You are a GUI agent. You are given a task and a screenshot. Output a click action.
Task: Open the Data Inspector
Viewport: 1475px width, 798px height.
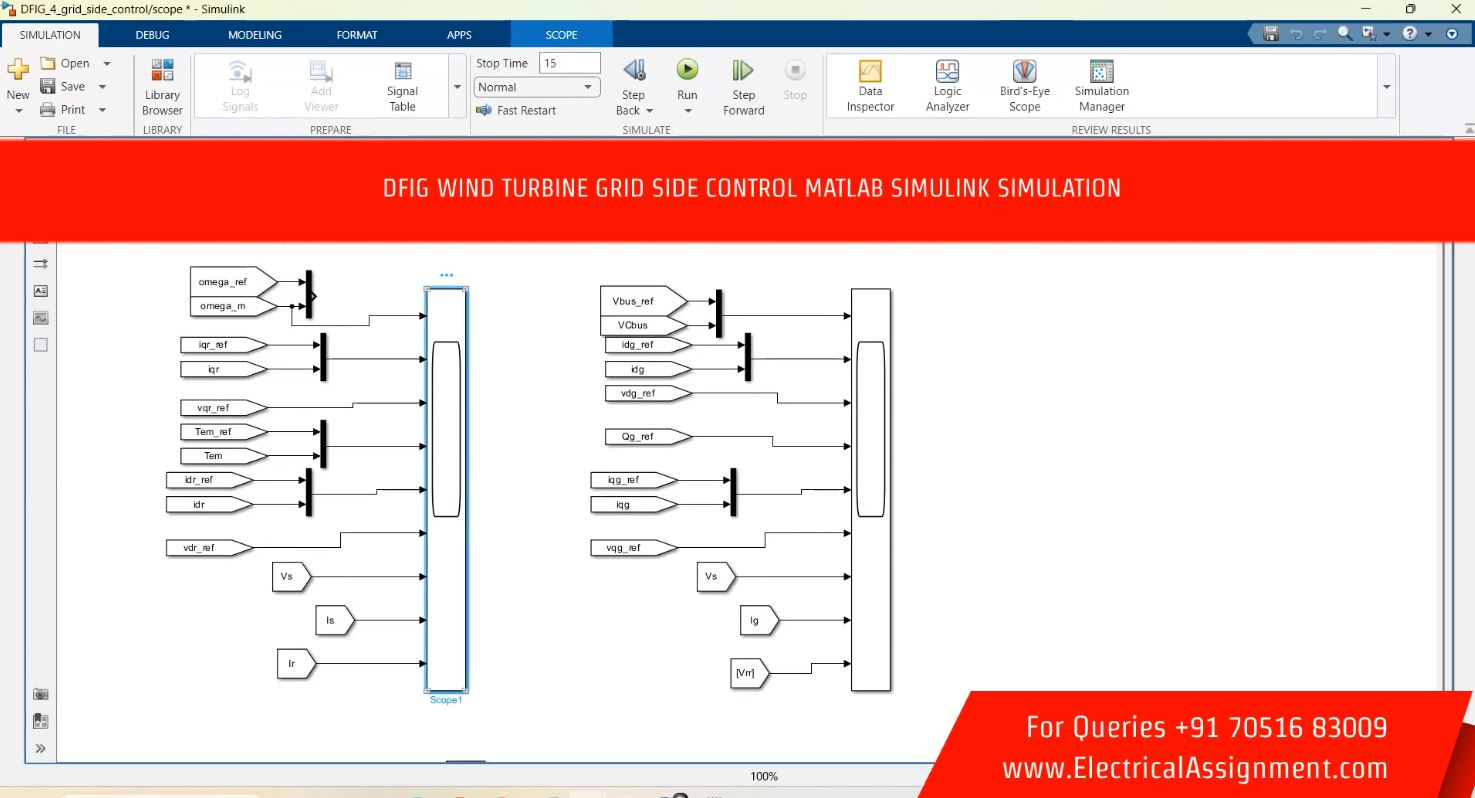coord(870,86)
